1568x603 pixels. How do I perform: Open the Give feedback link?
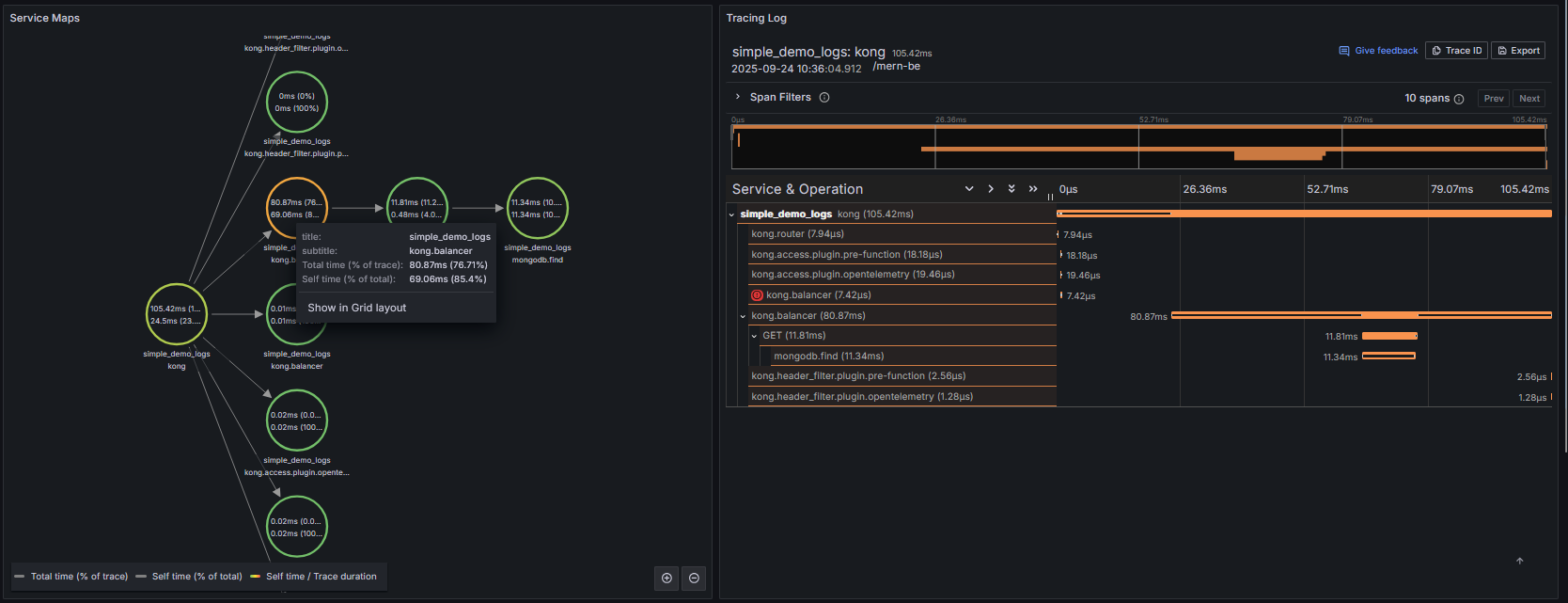click(1378, 51)
